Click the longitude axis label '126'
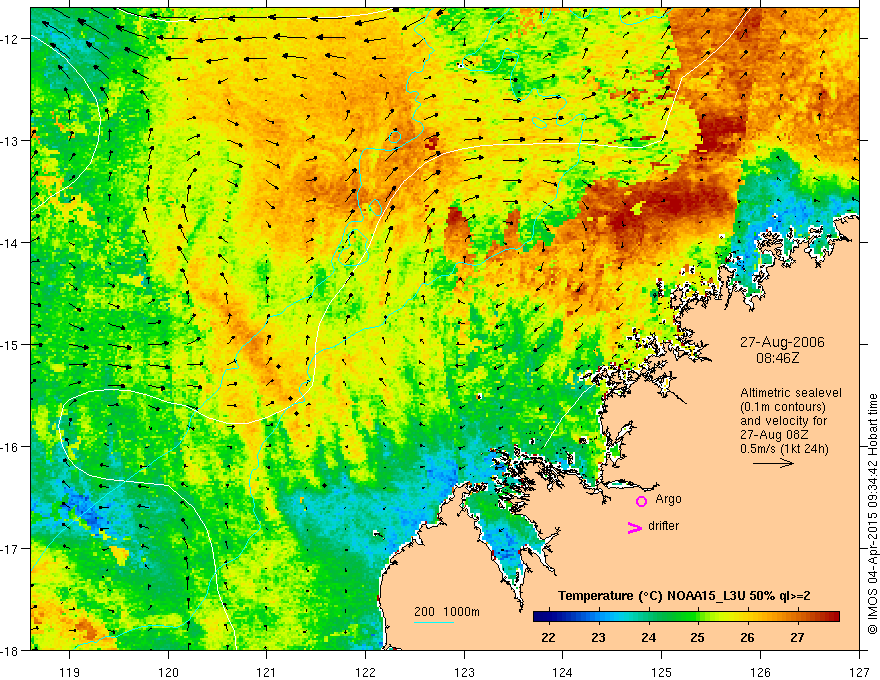This screenshot has height=680, width=880. point(760,672)
